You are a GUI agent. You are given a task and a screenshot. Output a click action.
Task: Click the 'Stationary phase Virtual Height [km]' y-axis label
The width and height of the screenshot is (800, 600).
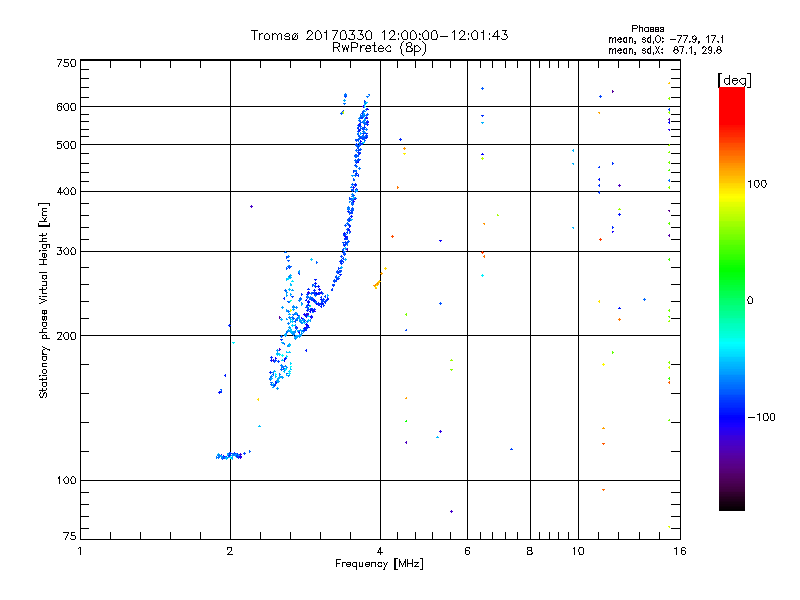(43, 301)
